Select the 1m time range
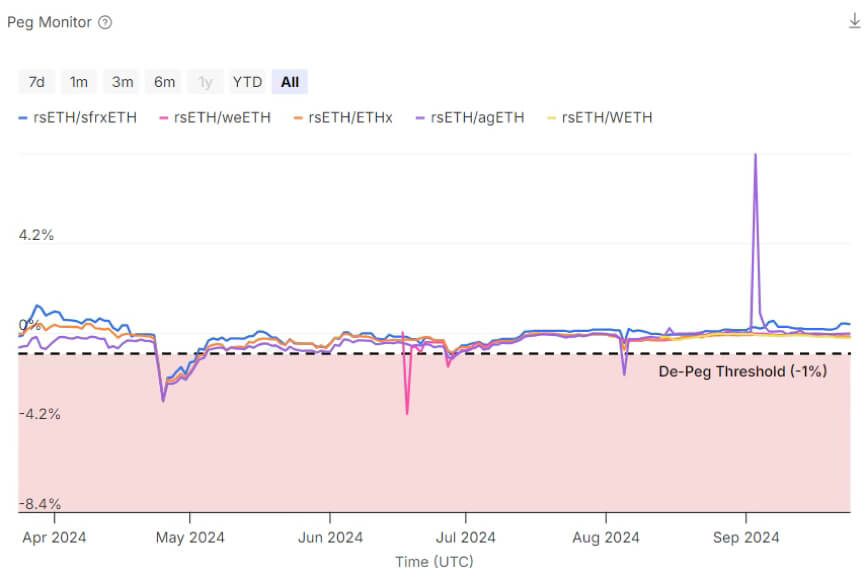The height and width of the screenshot is (580, 864). point(78,82)
